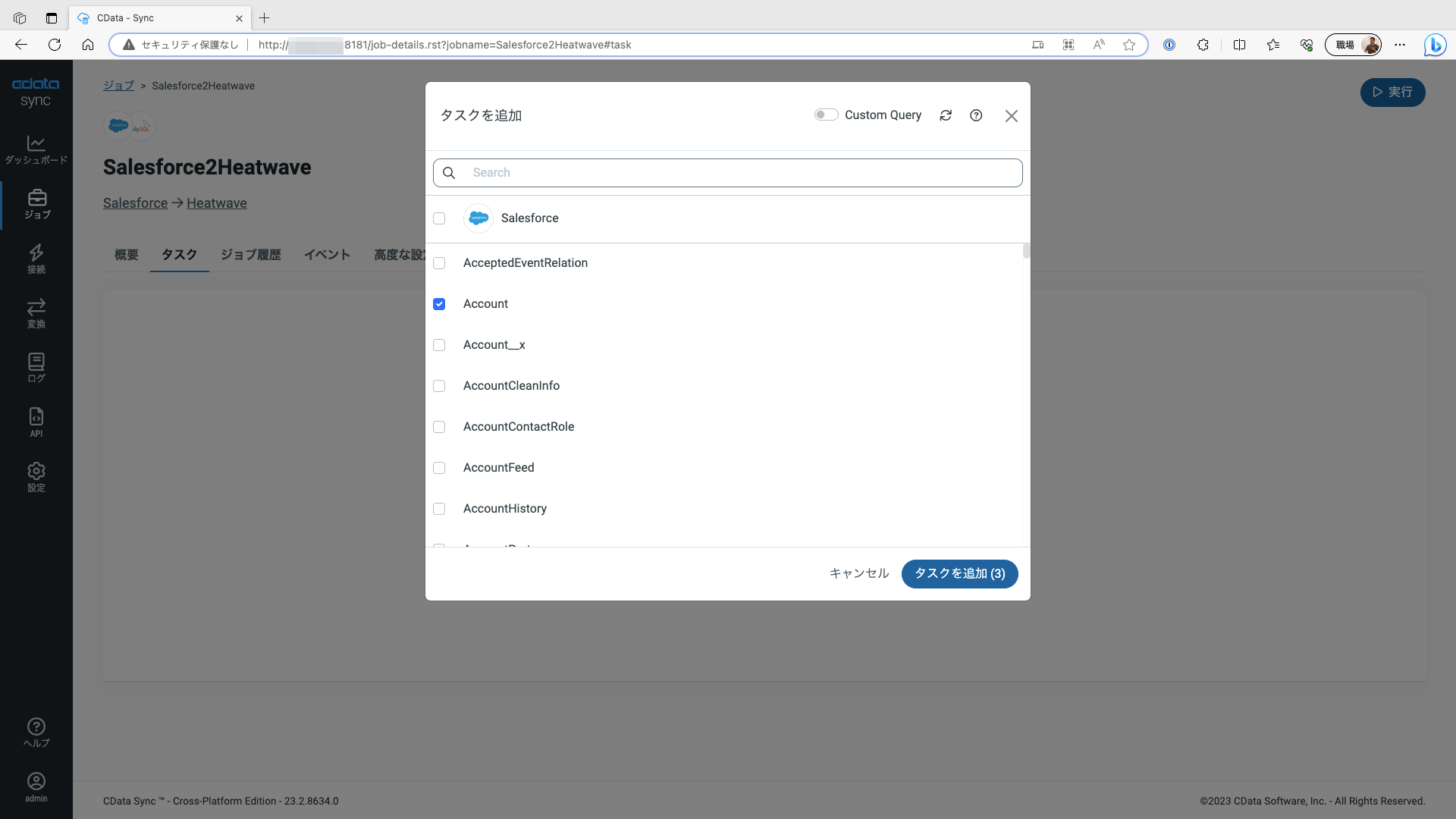The width and height of the screenshot is (1456, 819).
Task: Open the help icon next to Custom Query
Action: (x=976, y=115)
